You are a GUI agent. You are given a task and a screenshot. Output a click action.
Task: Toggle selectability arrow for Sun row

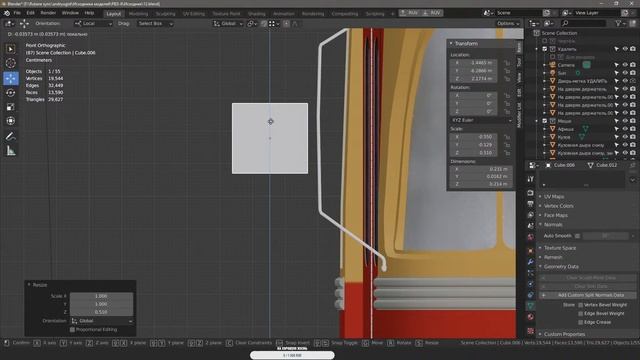pyautogui.click(x=617, y=73)
